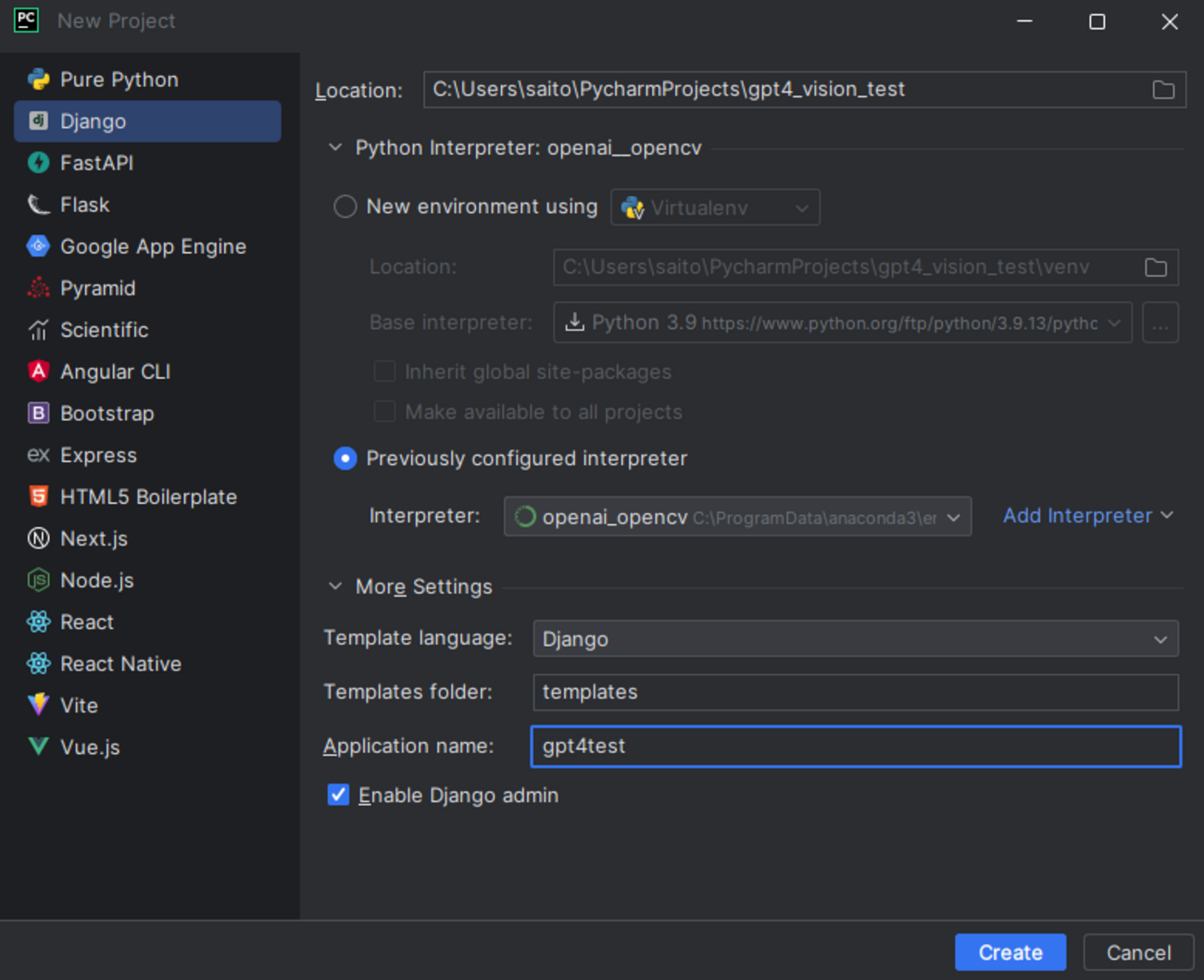This screenshot has width=1204, height=980.
Task: Select the Flask horn icon
Action: point(38,205)
